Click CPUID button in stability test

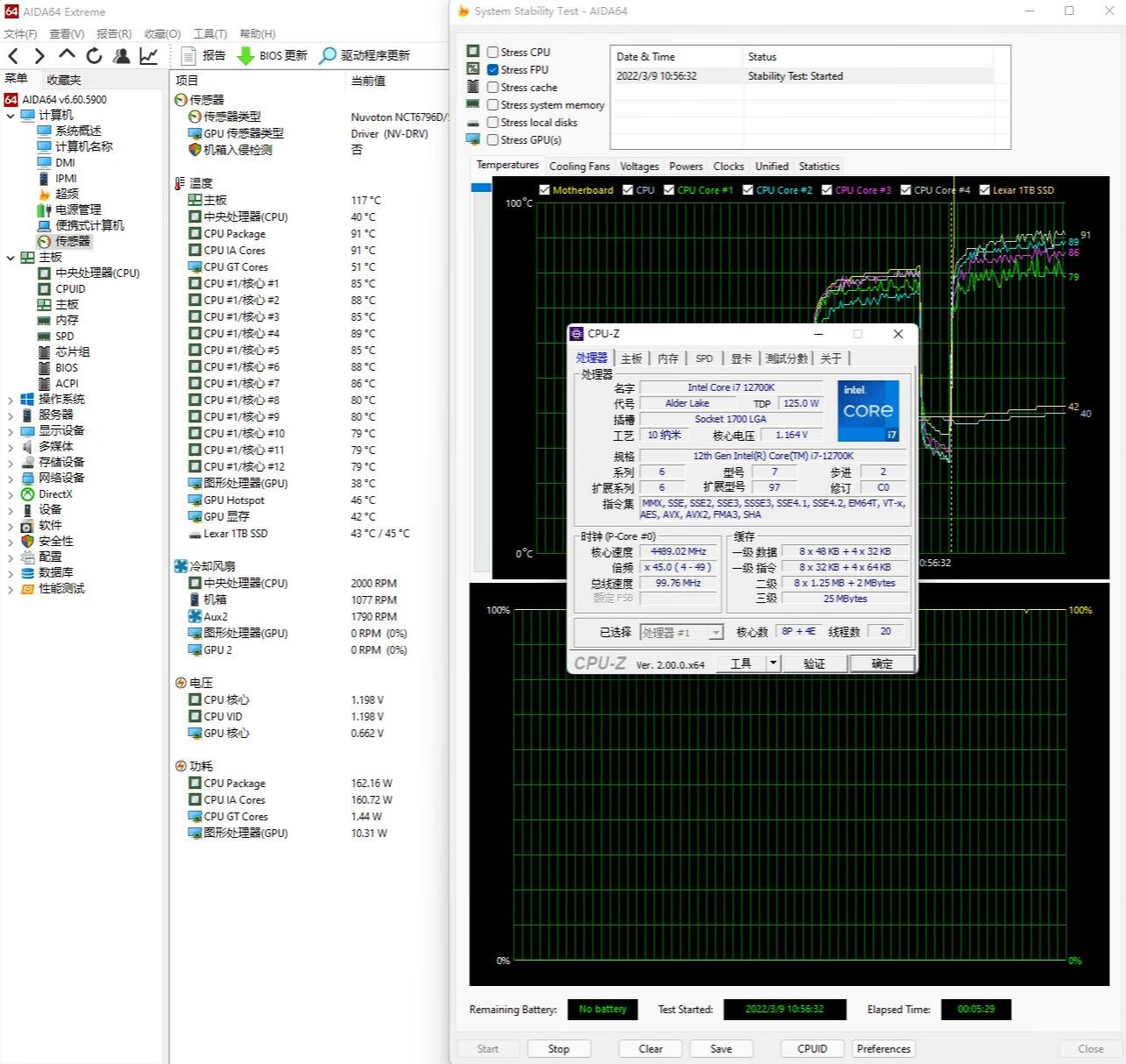tap(811, 1048)
